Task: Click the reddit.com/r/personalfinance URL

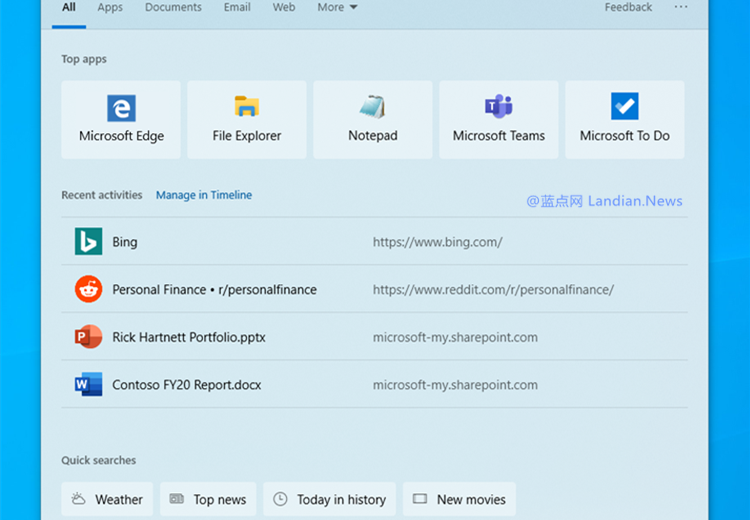Action: coord(493,290)
